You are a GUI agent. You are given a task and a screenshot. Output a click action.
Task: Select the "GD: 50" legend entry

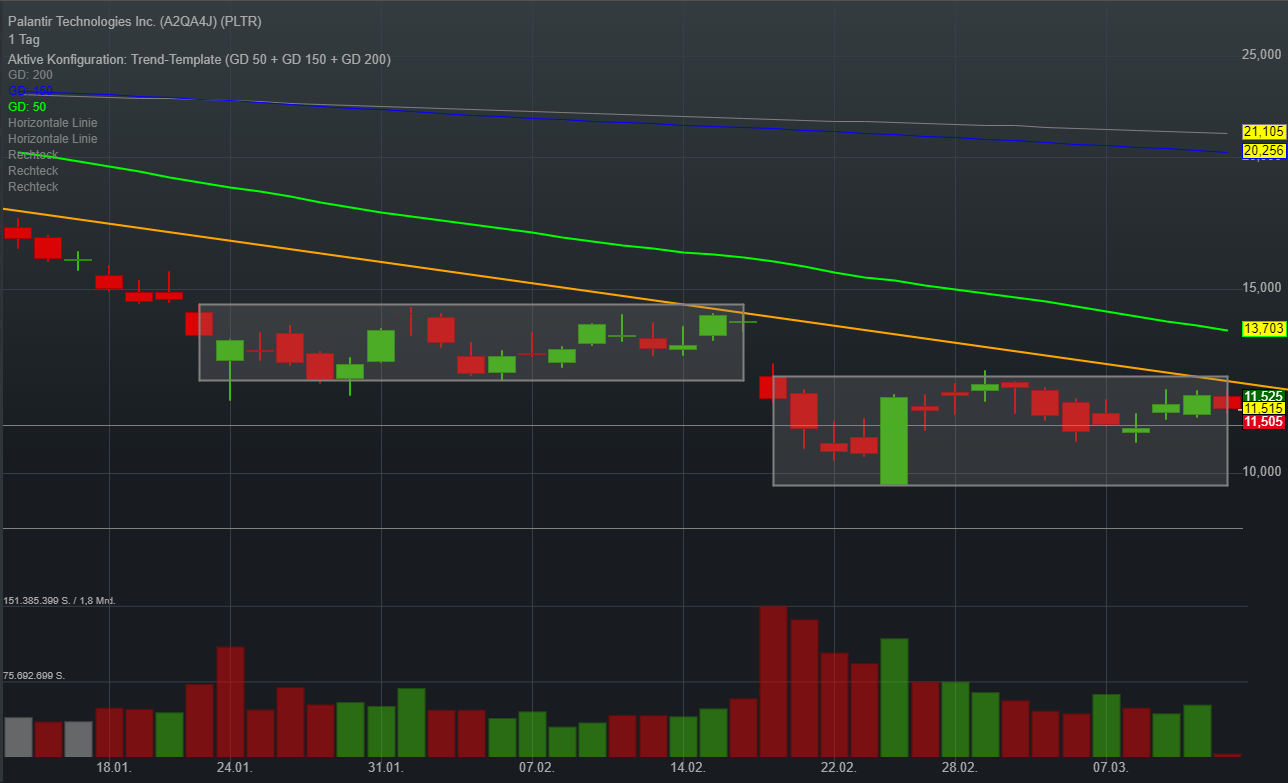(27, 107)
